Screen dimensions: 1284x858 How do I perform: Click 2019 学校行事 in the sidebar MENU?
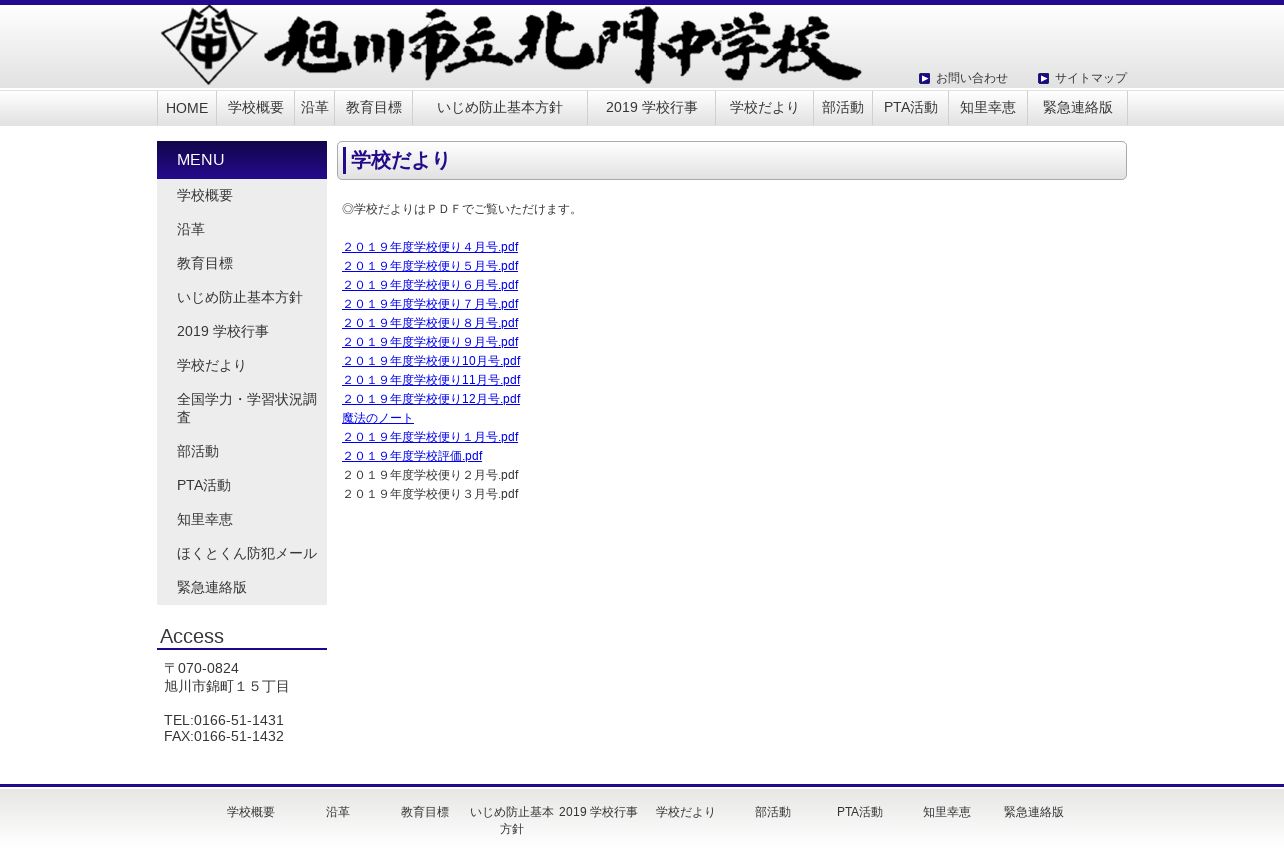[x=242, y=332]
